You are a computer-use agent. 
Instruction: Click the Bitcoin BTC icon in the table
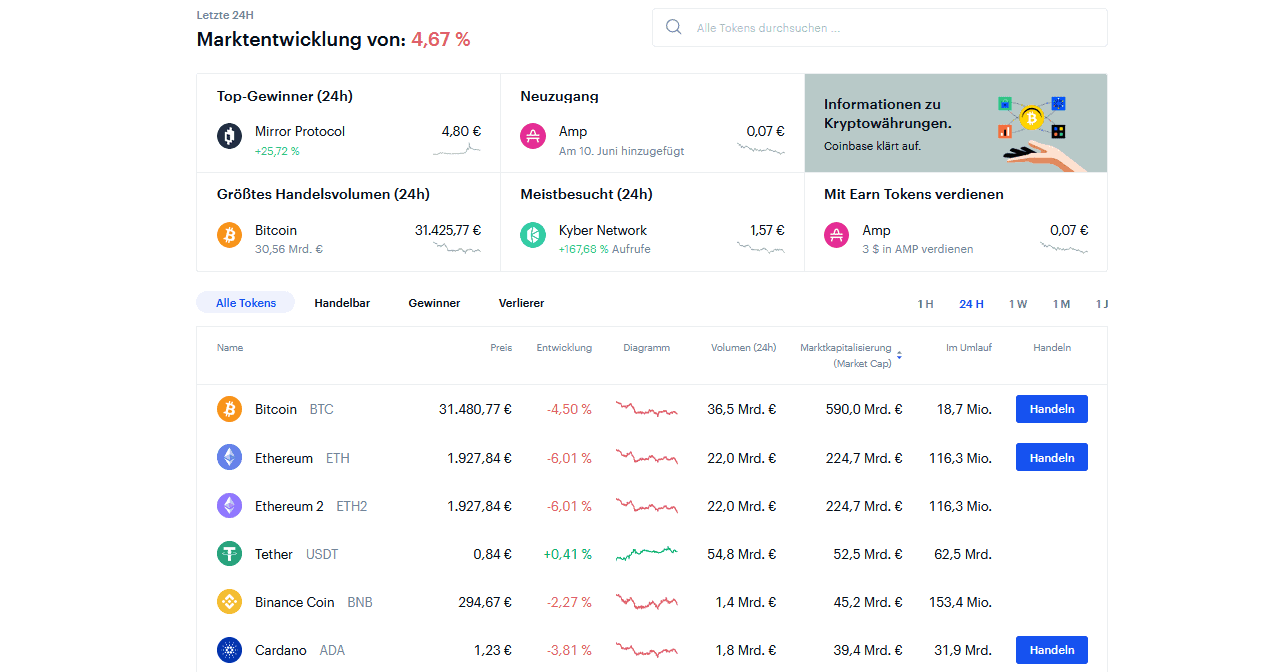[x=230, y=409]
